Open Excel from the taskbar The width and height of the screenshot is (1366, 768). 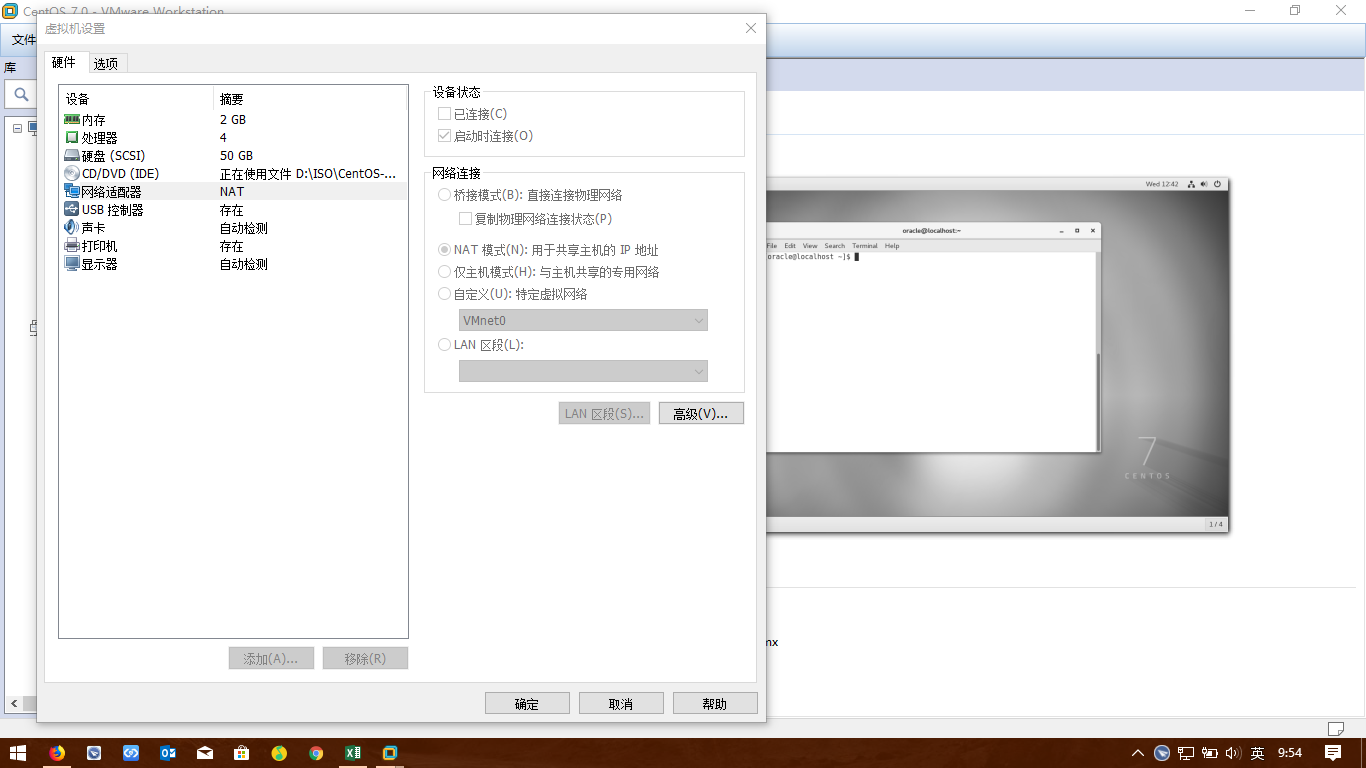coord(353,753)
